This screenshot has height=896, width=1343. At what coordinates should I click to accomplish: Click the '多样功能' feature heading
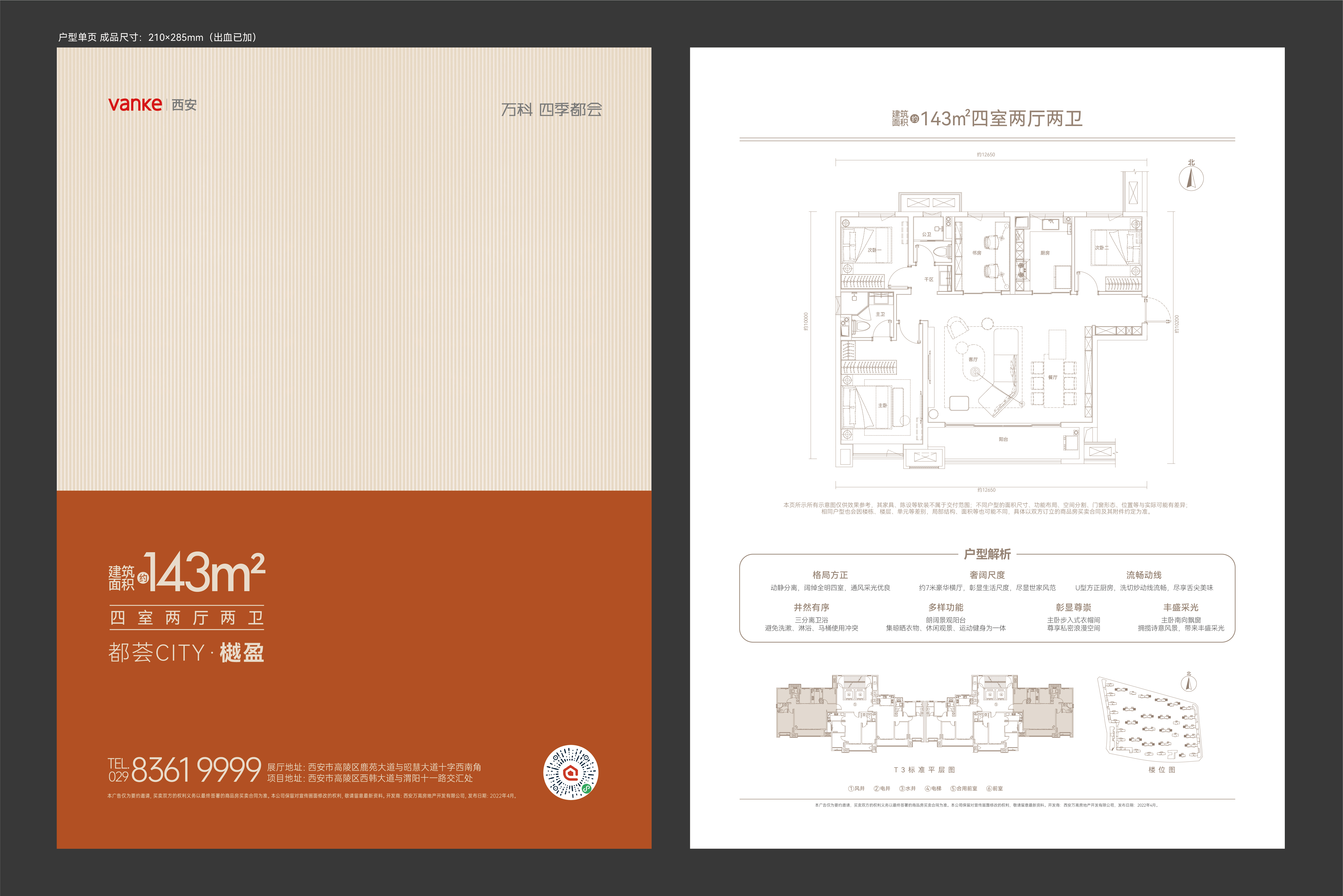945,607
